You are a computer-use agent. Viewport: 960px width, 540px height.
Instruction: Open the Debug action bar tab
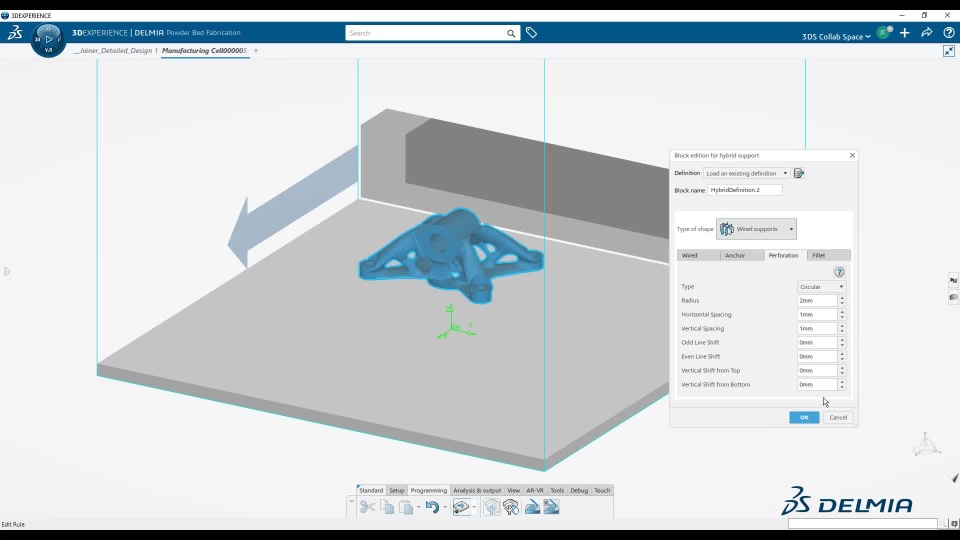(579, 490)
